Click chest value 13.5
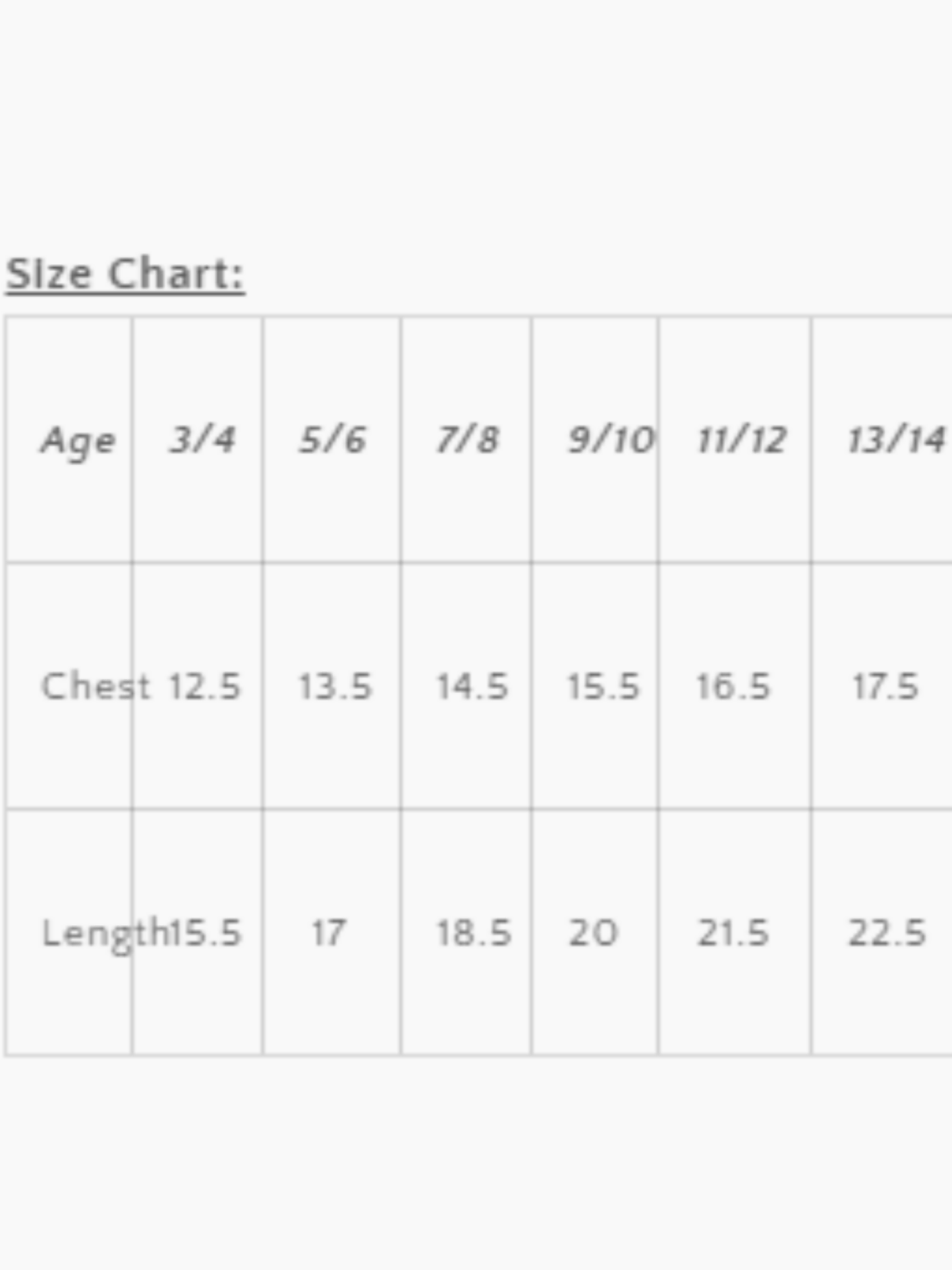 (x=335, y=686)
